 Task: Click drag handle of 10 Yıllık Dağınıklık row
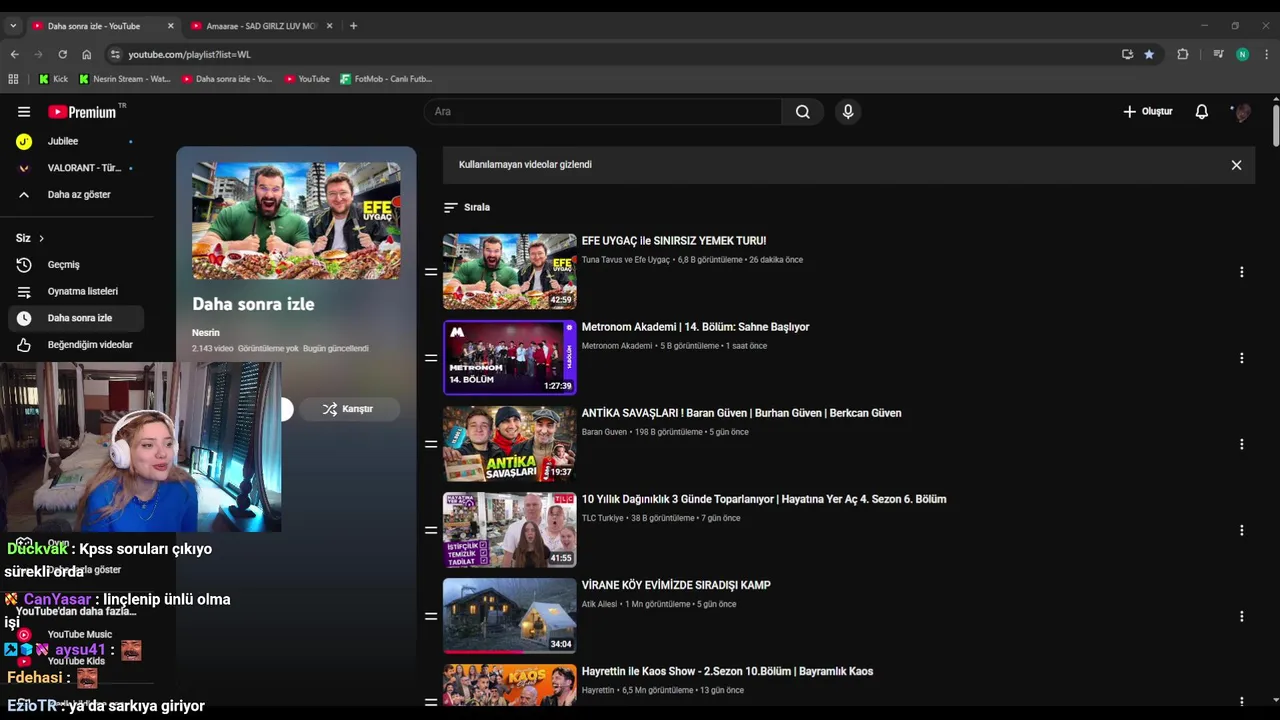pyautogui.click(x=431, y=530)
